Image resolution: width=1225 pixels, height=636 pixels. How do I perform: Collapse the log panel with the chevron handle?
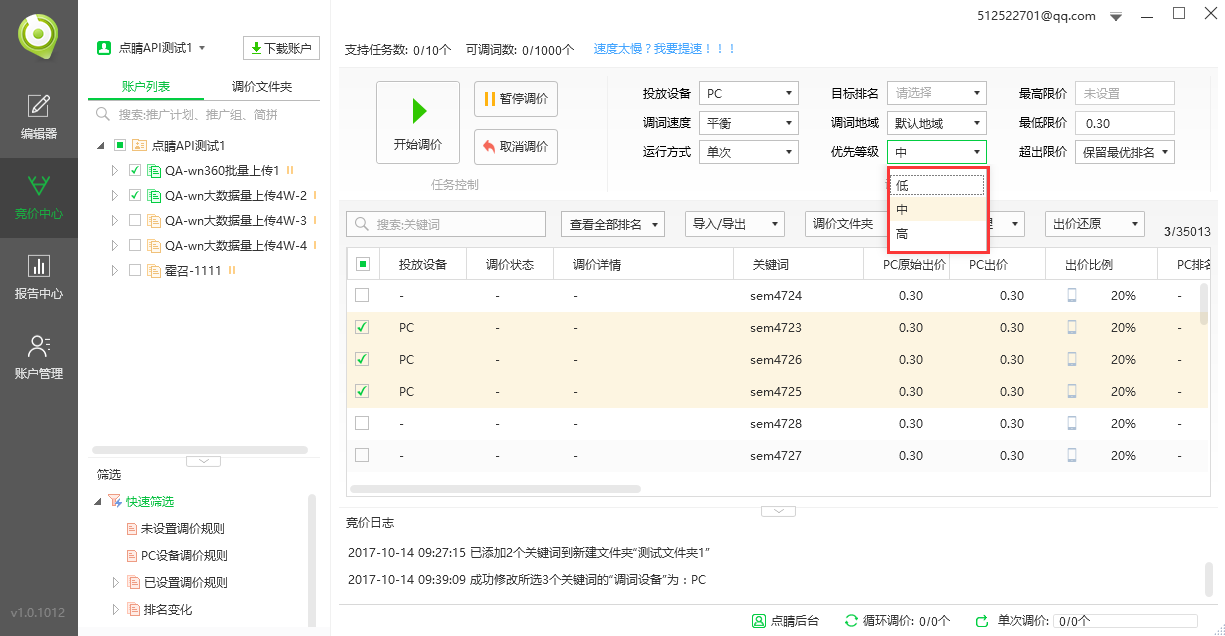[x=778, y=511]
